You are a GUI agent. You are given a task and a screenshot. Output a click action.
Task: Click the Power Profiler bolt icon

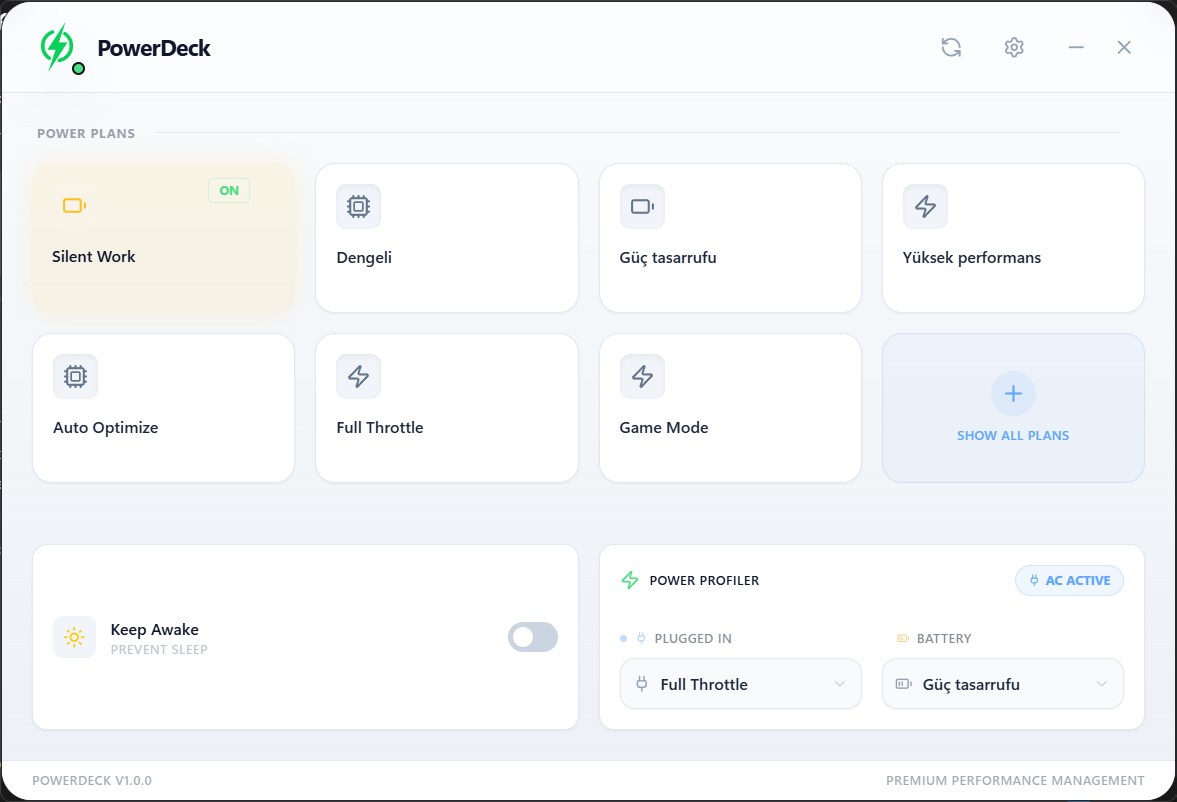[630, 580]
